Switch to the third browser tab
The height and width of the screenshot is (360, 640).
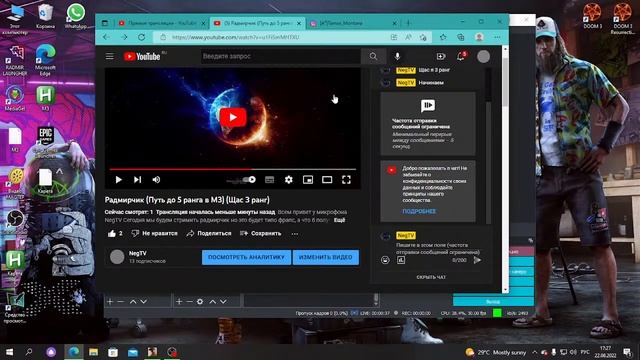[353, 23]
